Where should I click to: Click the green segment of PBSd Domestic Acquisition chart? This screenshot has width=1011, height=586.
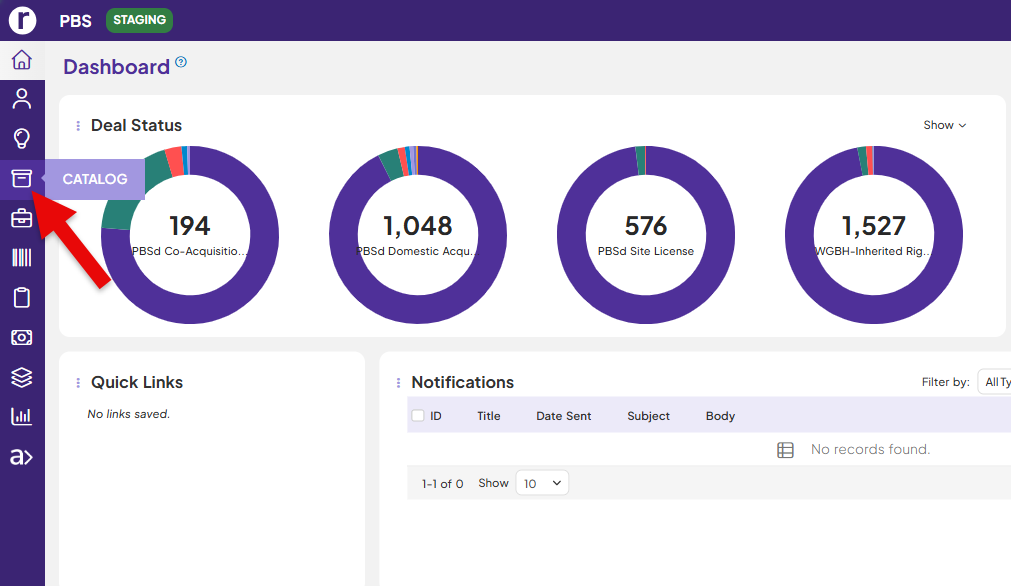(x=391, y=165)
